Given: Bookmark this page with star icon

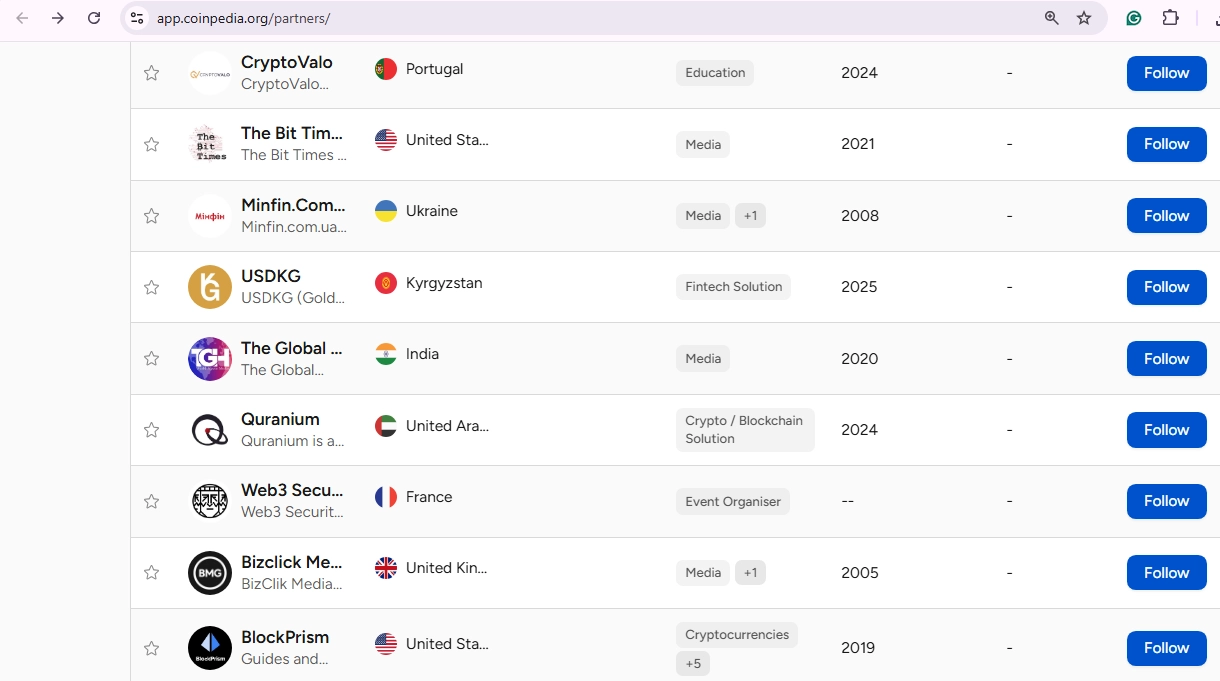Looking at the screenshot, I should (1084, 18).
